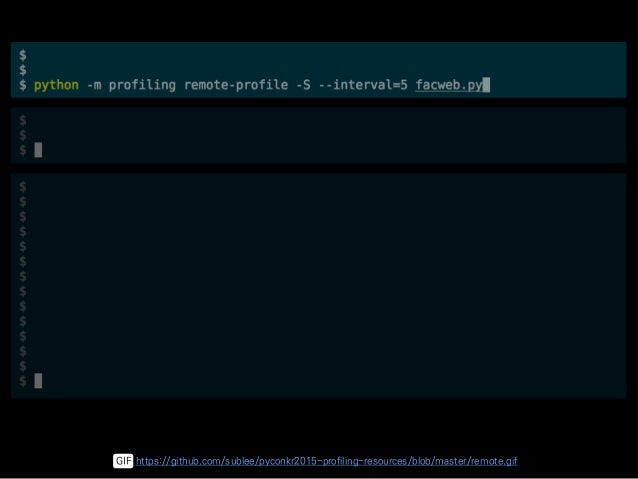The width and height of the screenshot is (638, 479).
Task: Click the 'profiling' module name
Action: 142,85
